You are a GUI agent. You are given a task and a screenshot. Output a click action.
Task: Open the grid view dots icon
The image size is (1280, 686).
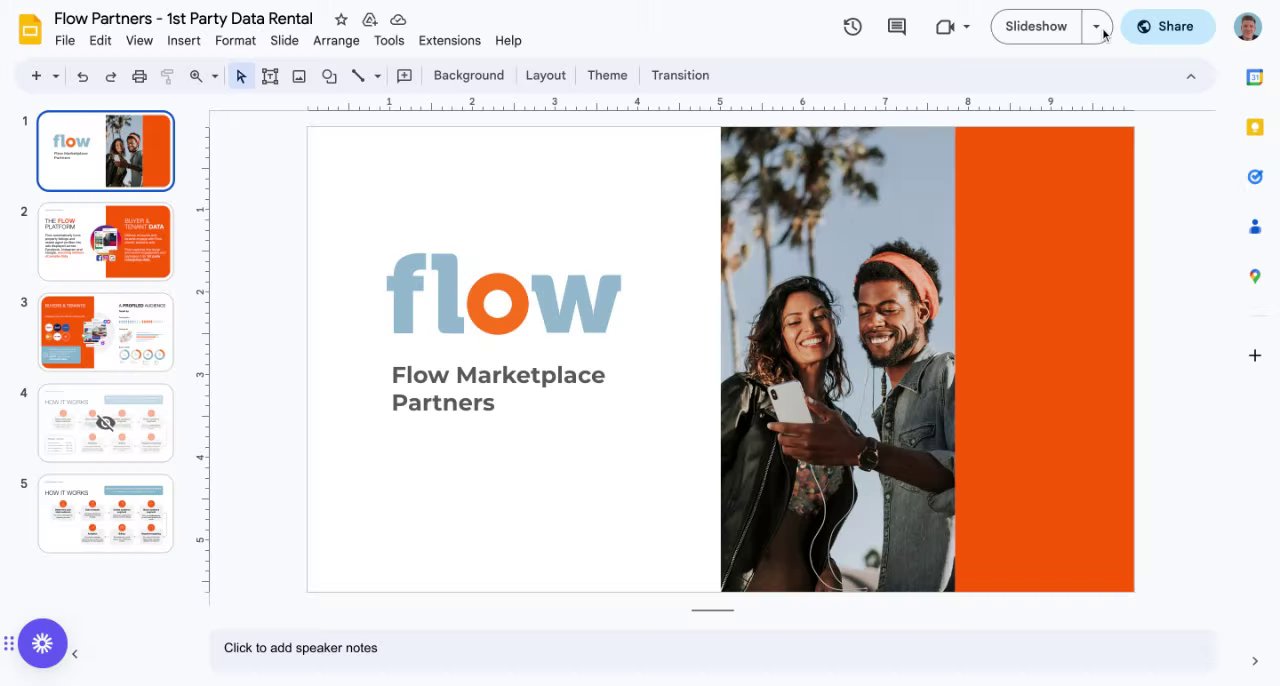pos(8,644)
